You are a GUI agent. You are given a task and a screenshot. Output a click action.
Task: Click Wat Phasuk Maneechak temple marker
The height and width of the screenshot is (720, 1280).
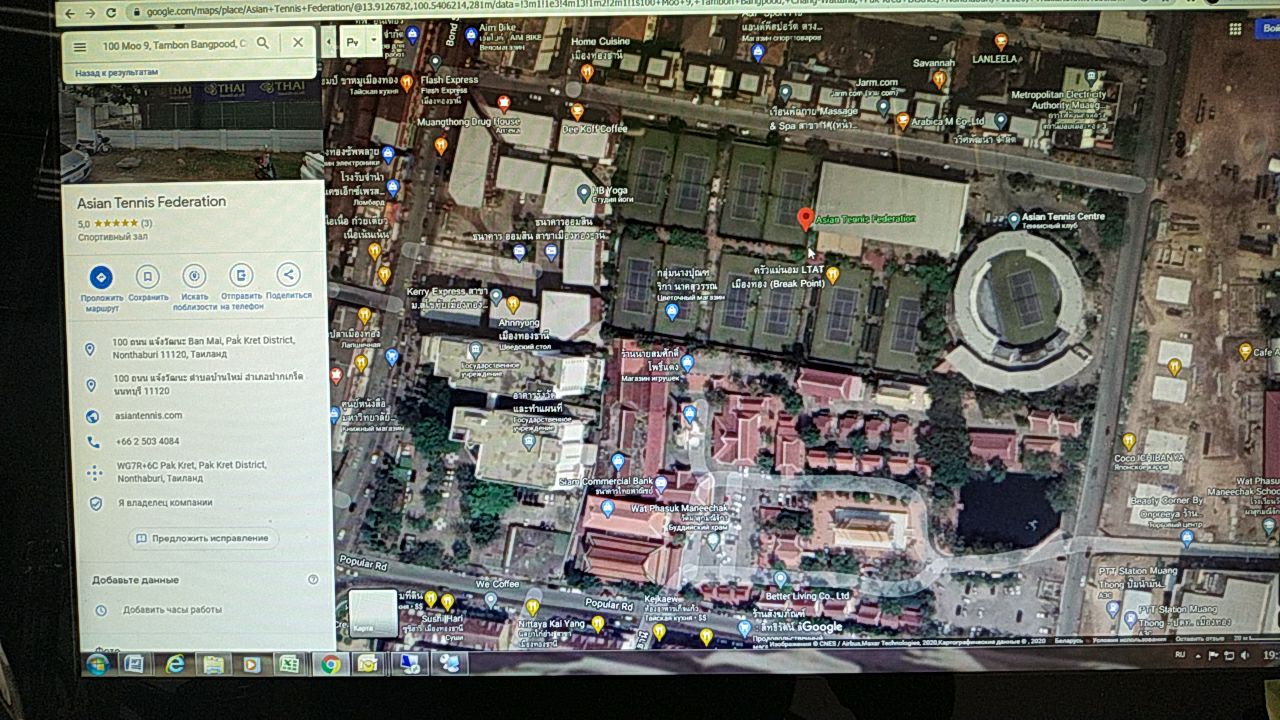point(712,540)
